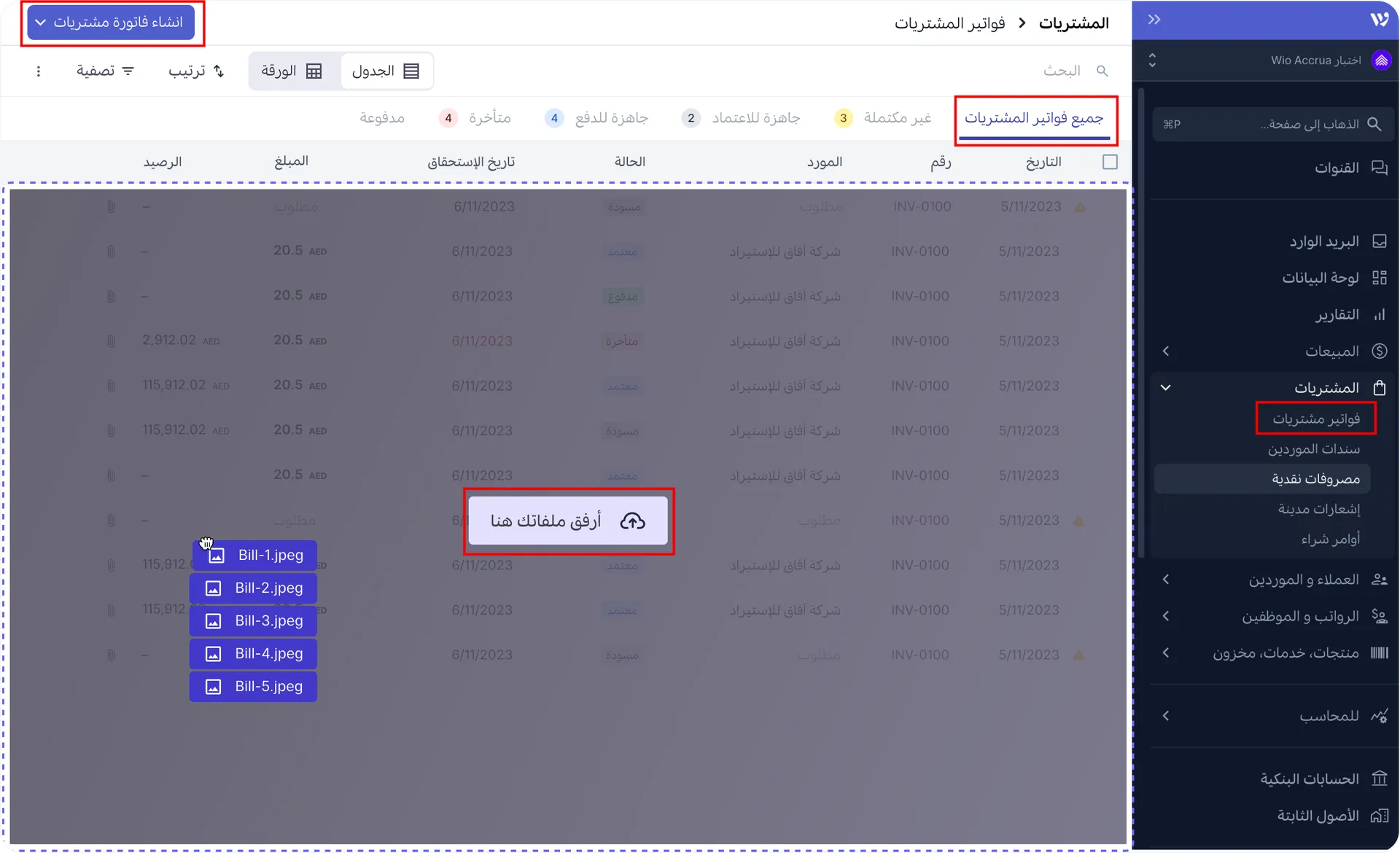Check the select-all checkbox in the table header
The image size is (1400, 853).
tap(1110, 162)
